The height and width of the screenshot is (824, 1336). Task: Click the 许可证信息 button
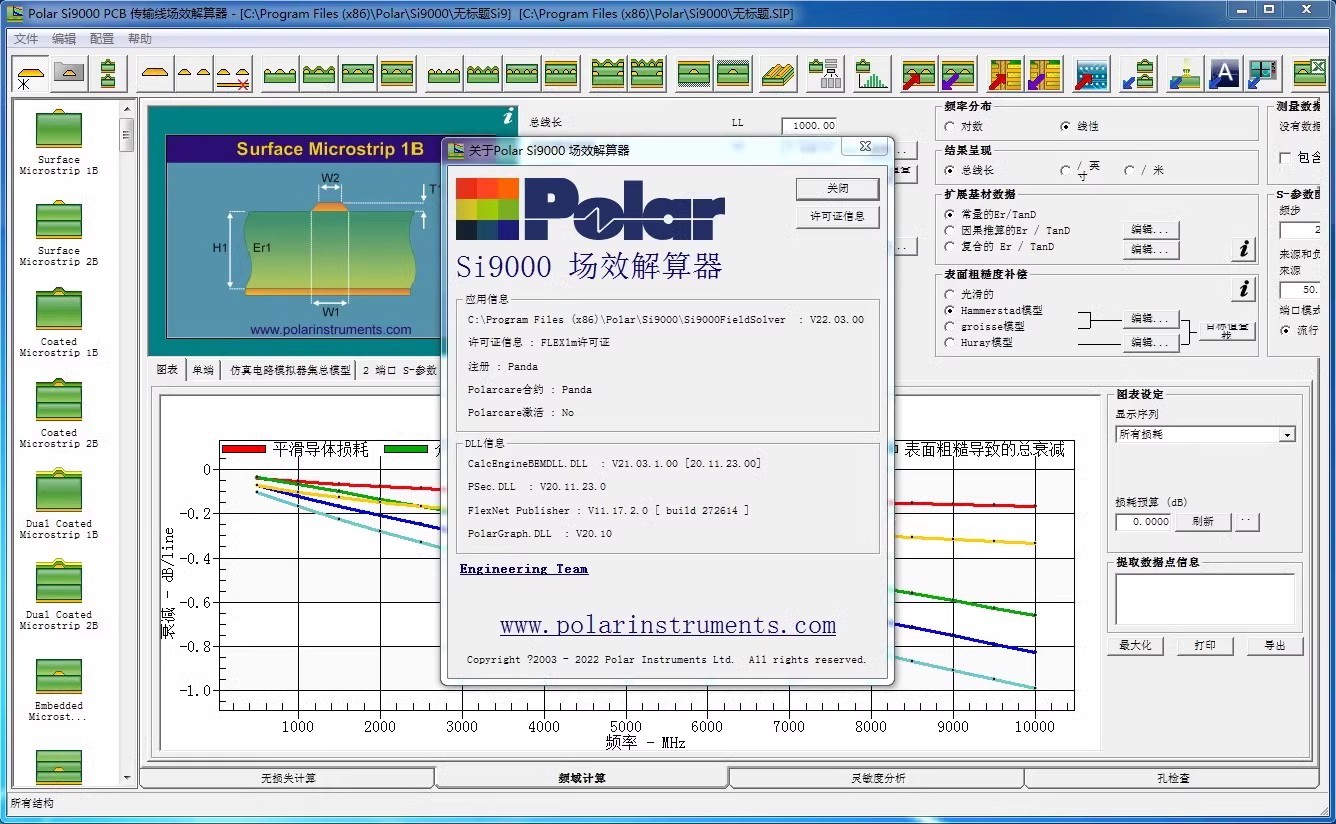[x=838, y=216]
